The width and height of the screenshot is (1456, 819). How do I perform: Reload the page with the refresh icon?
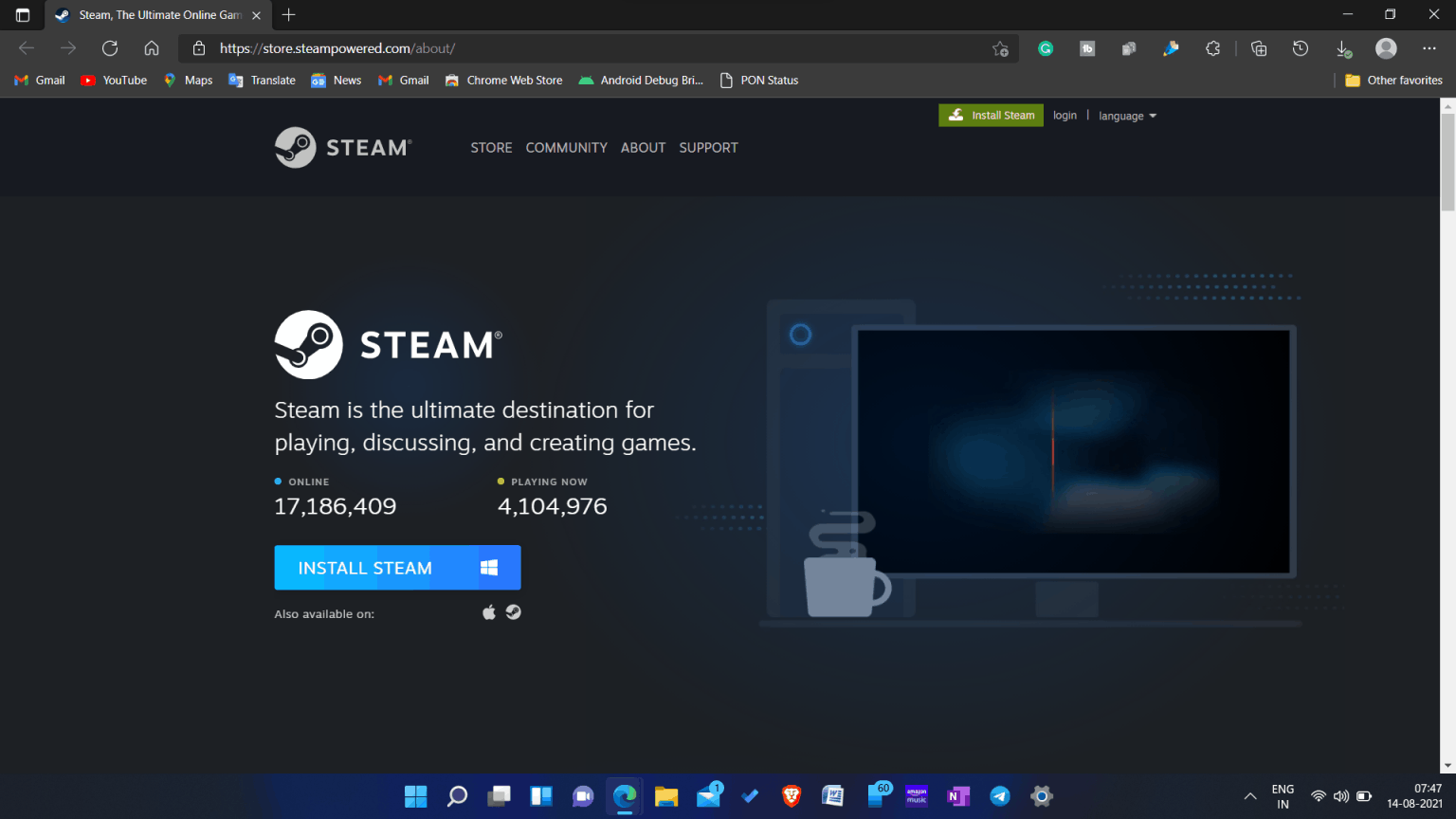point(110,48)
